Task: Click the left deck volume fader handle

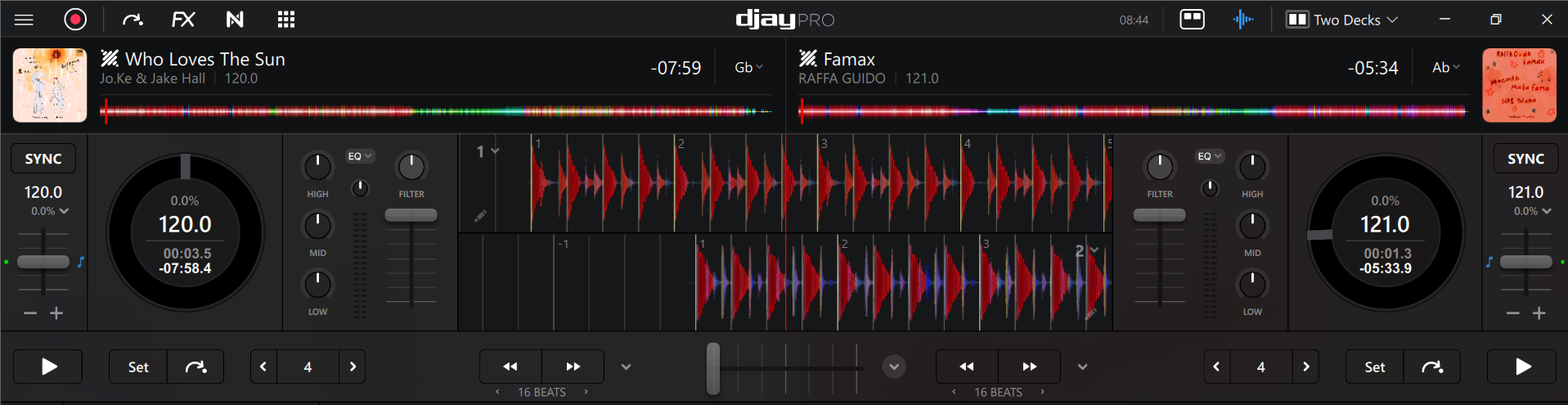Action: point(411,215)
